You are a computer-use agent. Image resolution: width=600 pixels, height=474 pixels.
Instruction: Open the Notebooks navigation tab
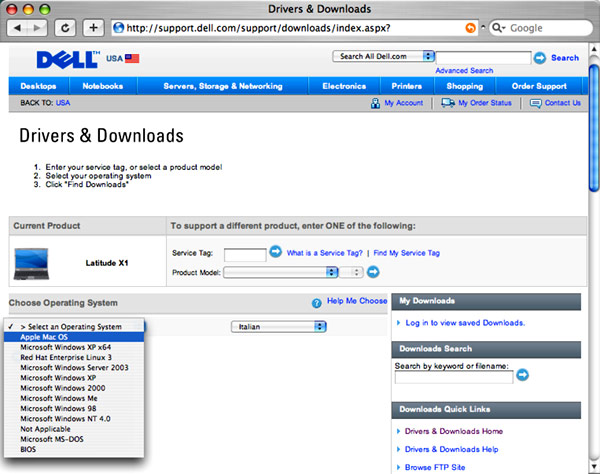[x=103, y=86]
